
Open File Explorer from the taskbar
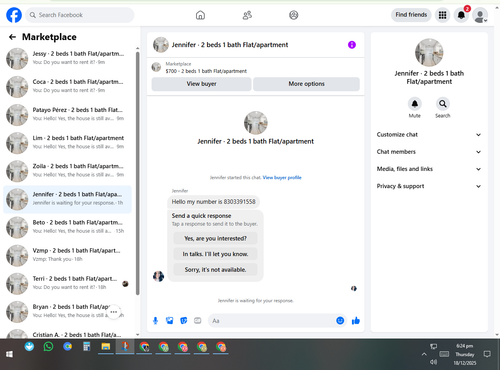tap(106, 347)
